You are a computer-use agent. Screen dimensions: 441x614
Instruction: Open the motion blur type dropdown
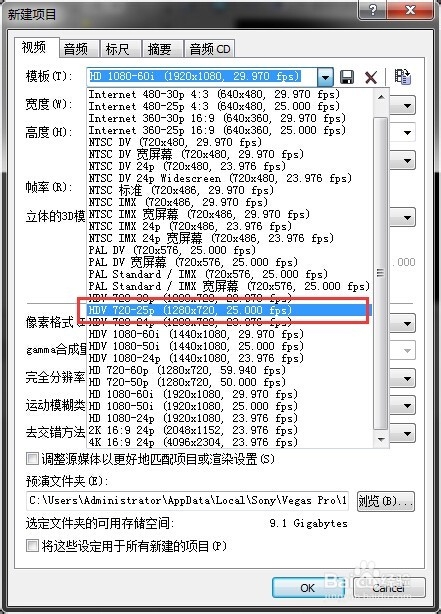407,406
